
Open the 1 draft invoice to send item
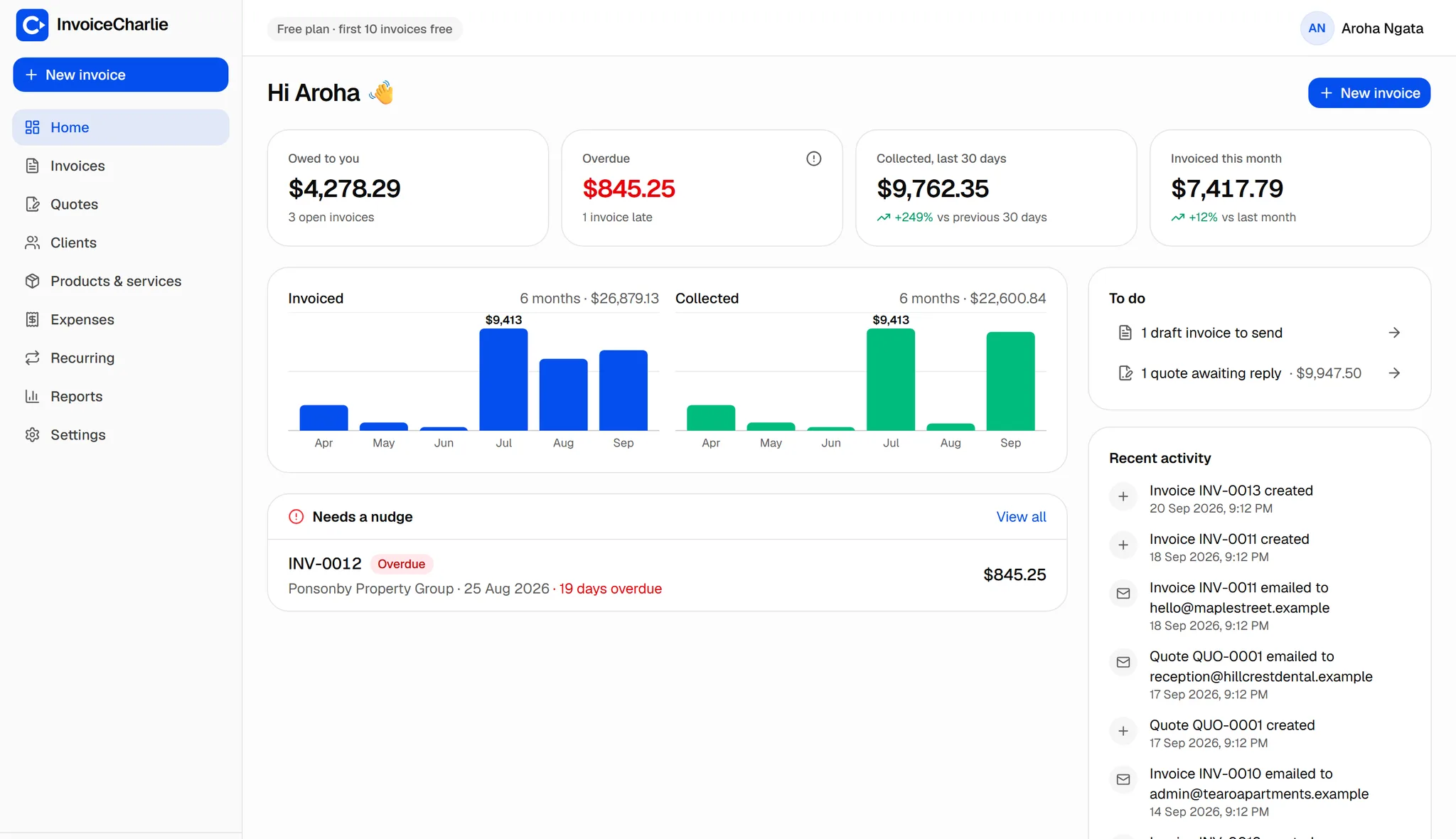click(x=1259, y=333)
